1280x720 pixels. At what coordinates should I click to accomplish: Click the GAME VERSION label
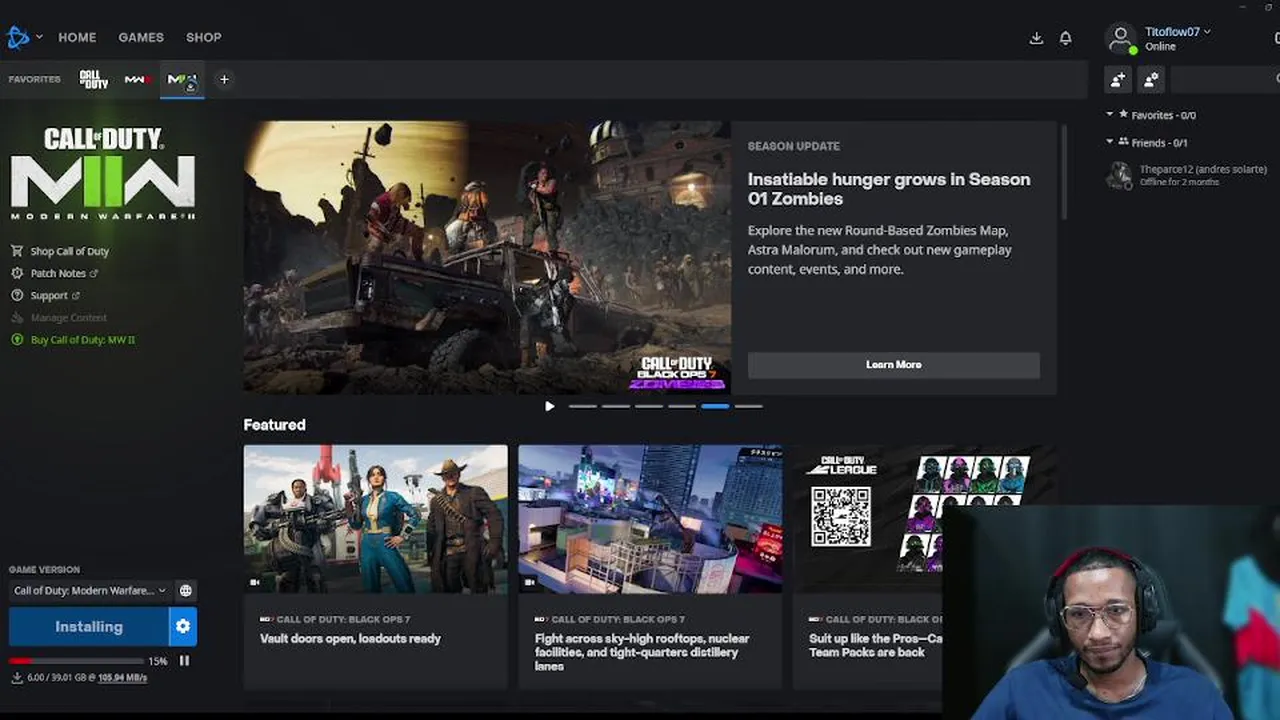coord(44,570)
